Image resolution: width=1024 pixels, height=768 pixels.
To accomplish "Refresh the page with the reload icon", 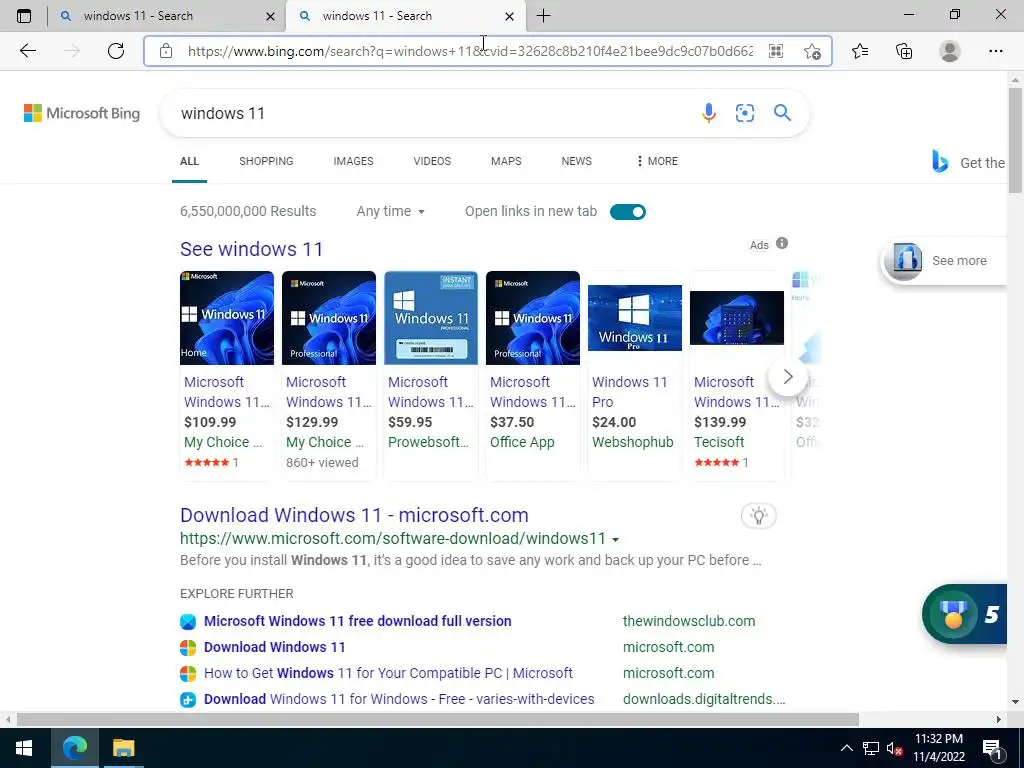I will coord(116,51).
